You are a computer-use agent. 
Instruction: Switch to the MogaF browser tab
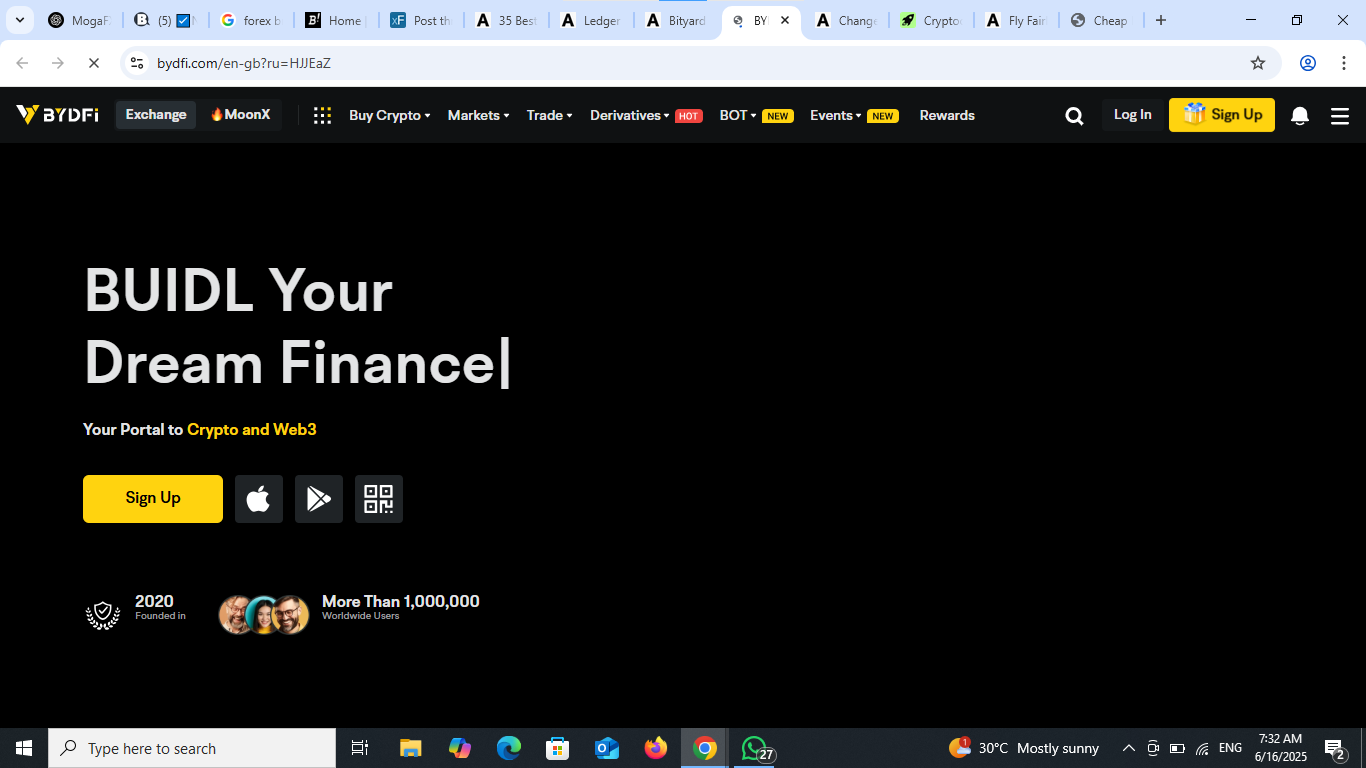(80, 20)
